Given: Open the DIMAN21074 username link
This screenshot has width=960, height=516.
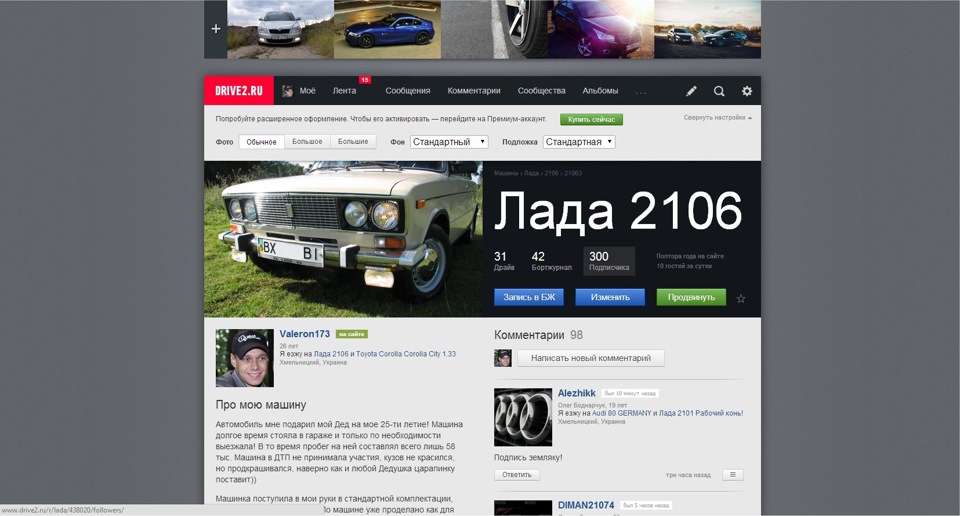Looking at the screenshot, I should [586, 505].
